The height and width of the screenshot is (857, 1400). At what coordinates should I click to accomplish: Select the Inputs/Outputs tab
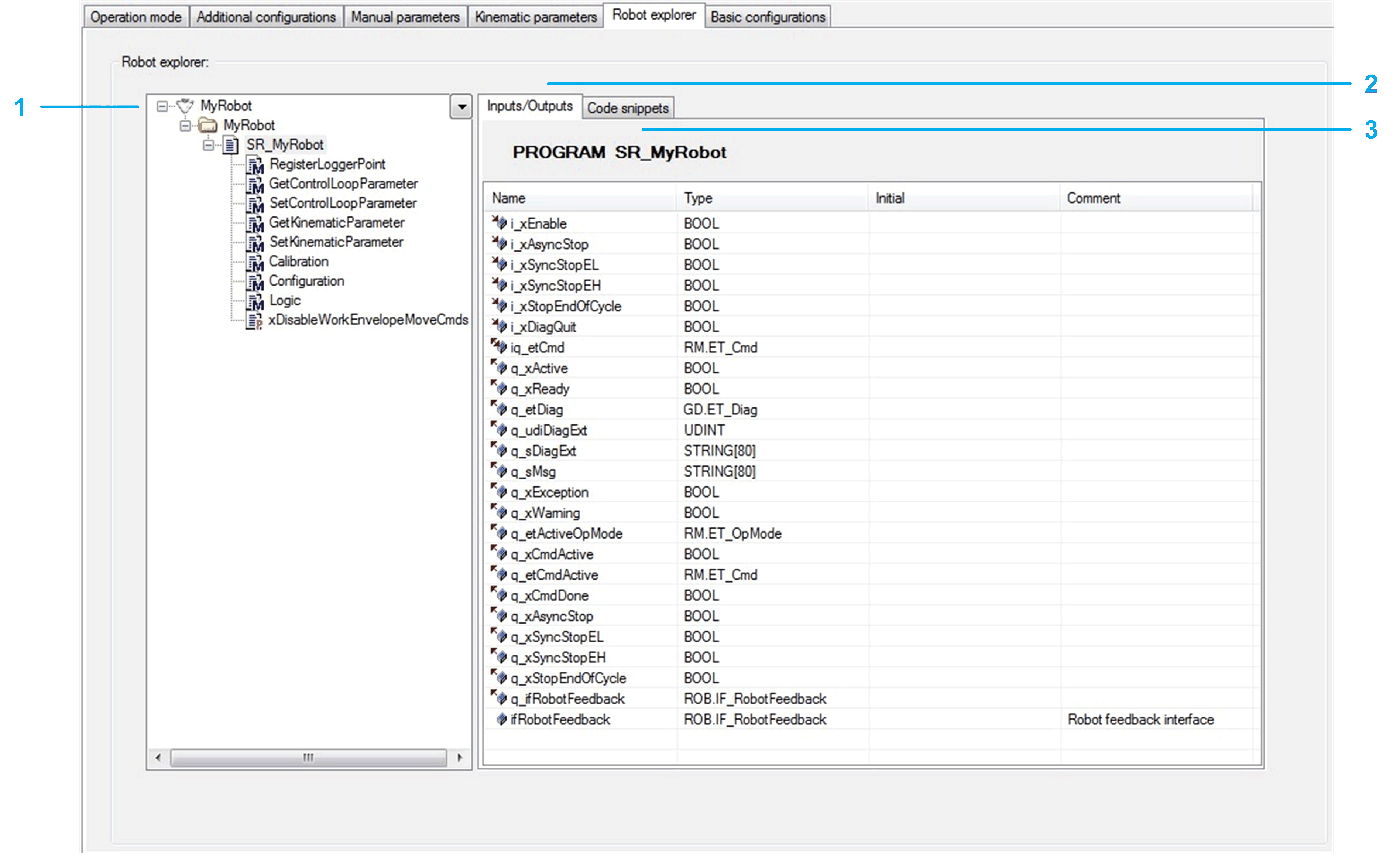pyautogui.click(x=529, y=106)
